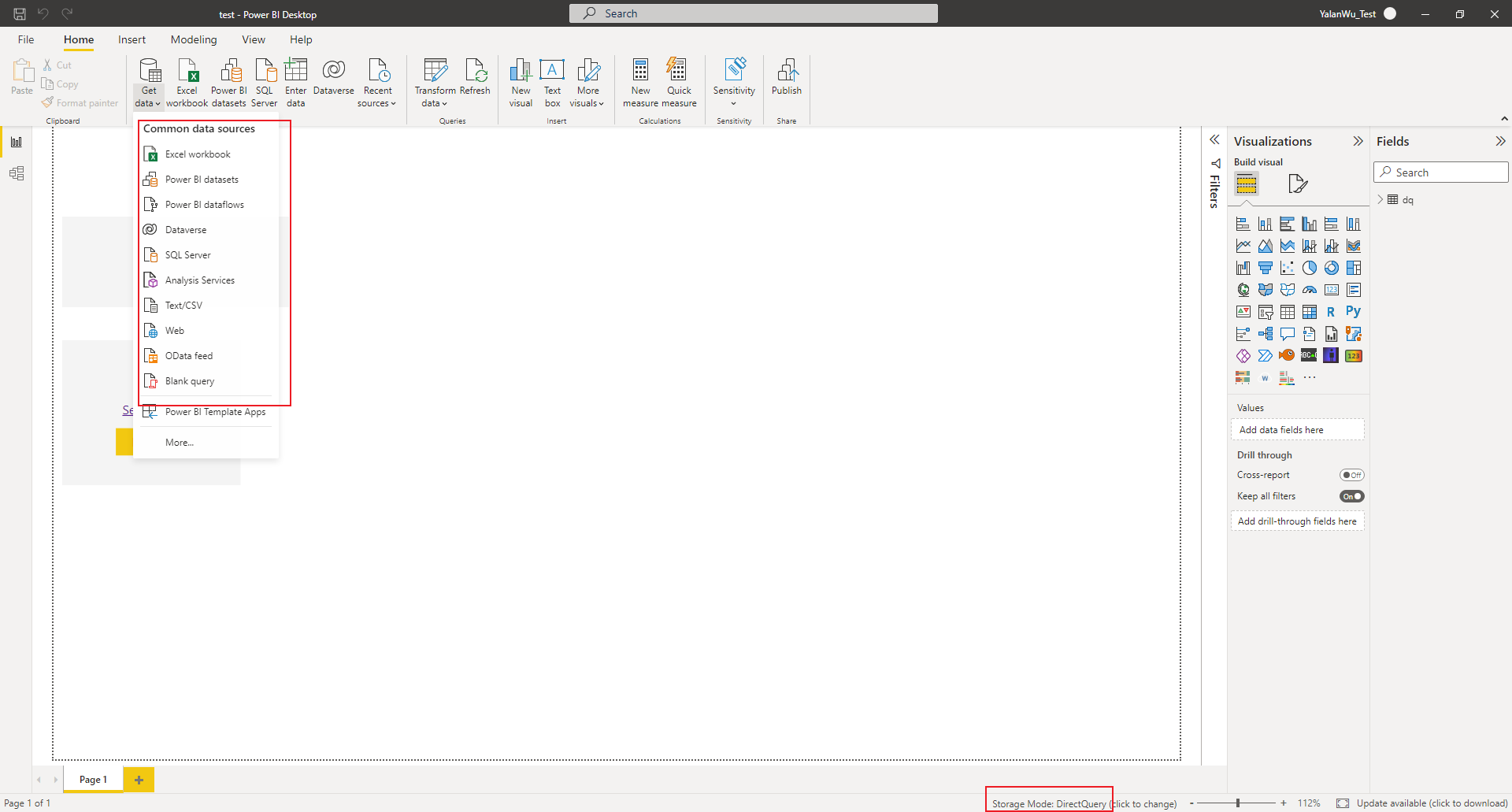Screen dimensions: 1512x812
Task: Click Update available download link
Action: coord(1432,803)
